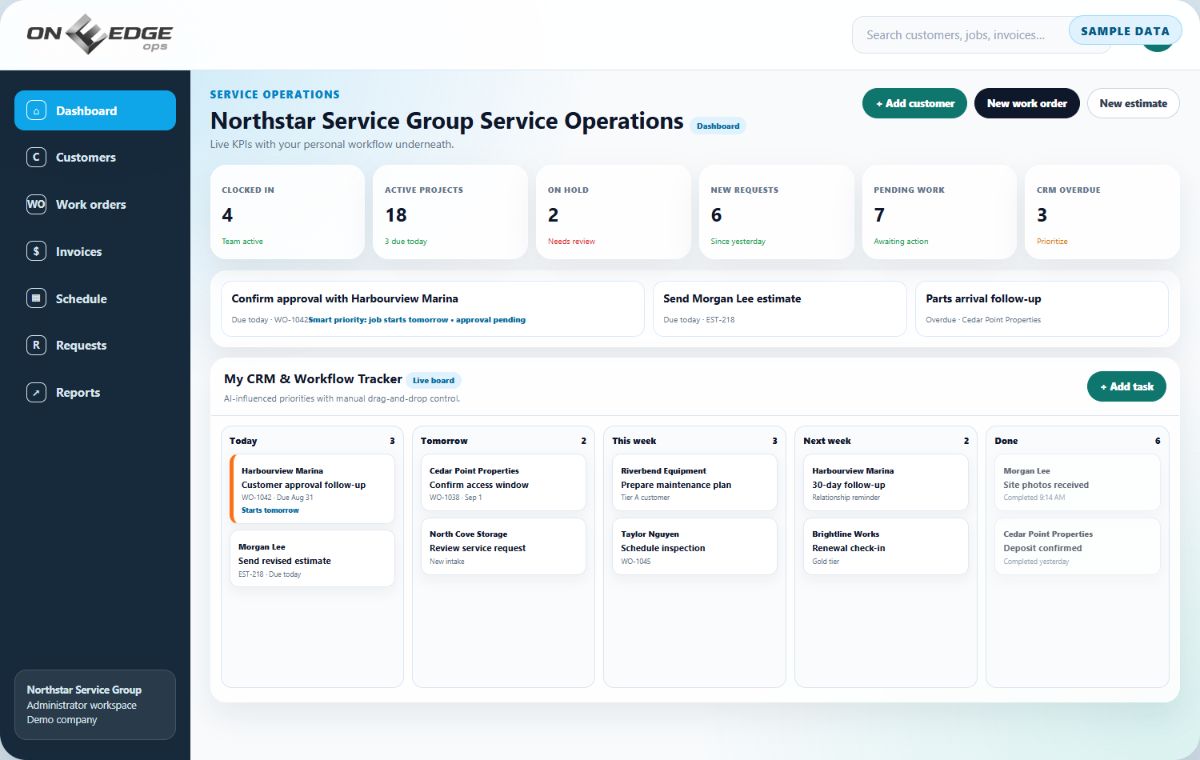Open the Customers menu label
Image resolution: width=1200 pixels, height=760 pixels.
pyautogui.click(x=86, y=157)
